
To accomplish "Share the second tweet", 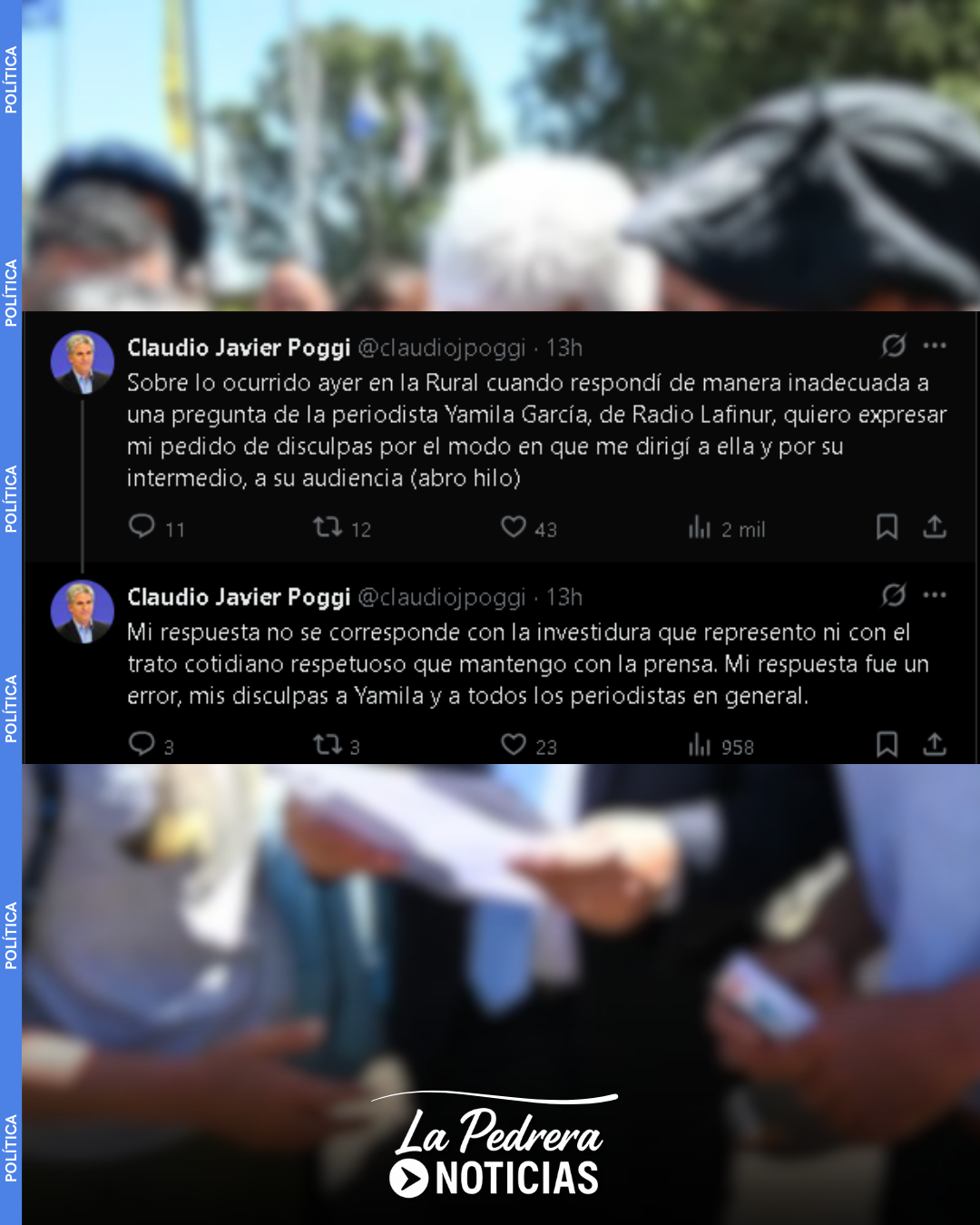I will click(935, 744).
